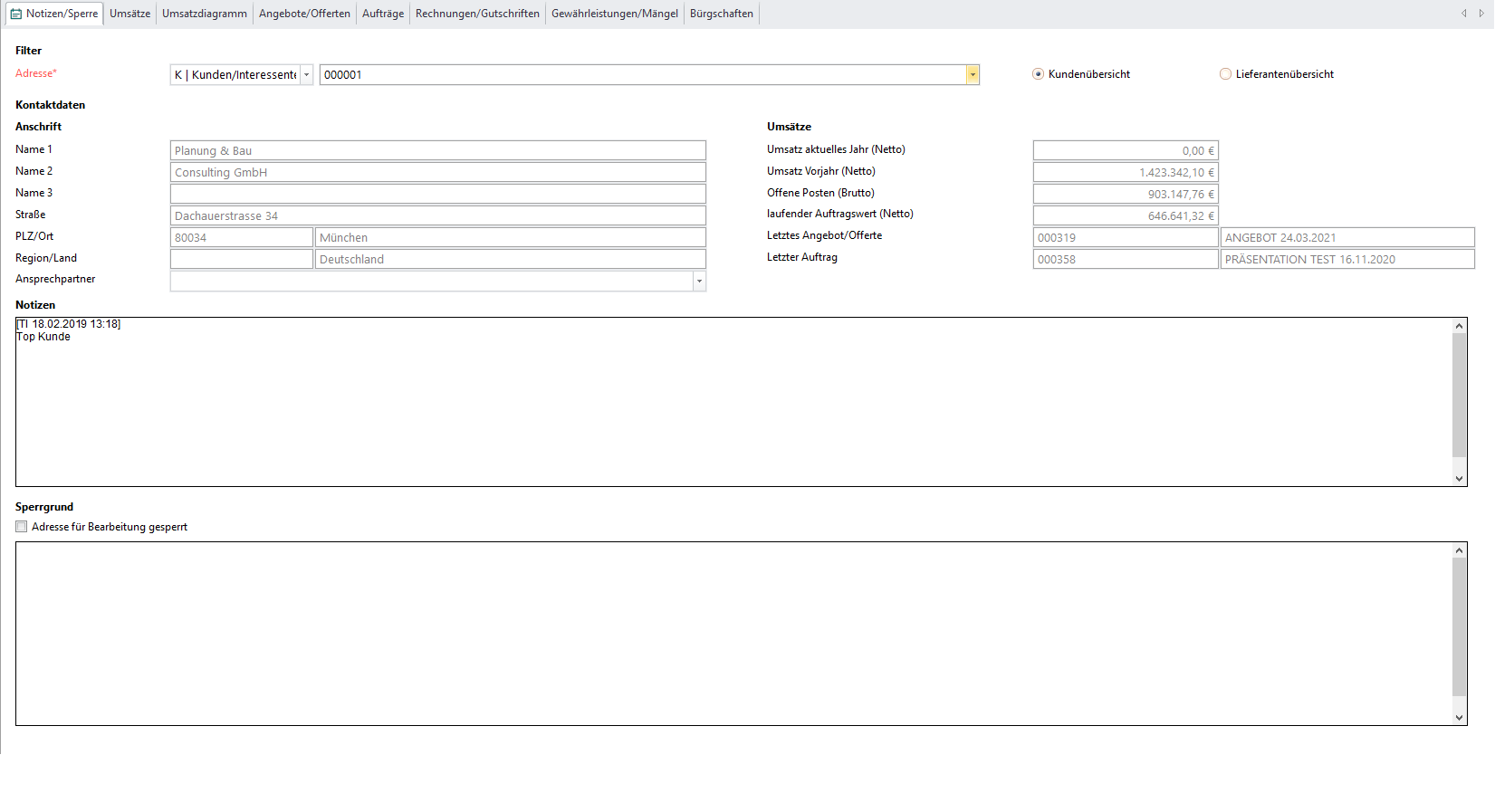Enable 'Adresse für Bearbeitung gesperrt' checkbox
Image resolution: width=1495 pixels, height=812 pixels.
(x=22, y=527)
